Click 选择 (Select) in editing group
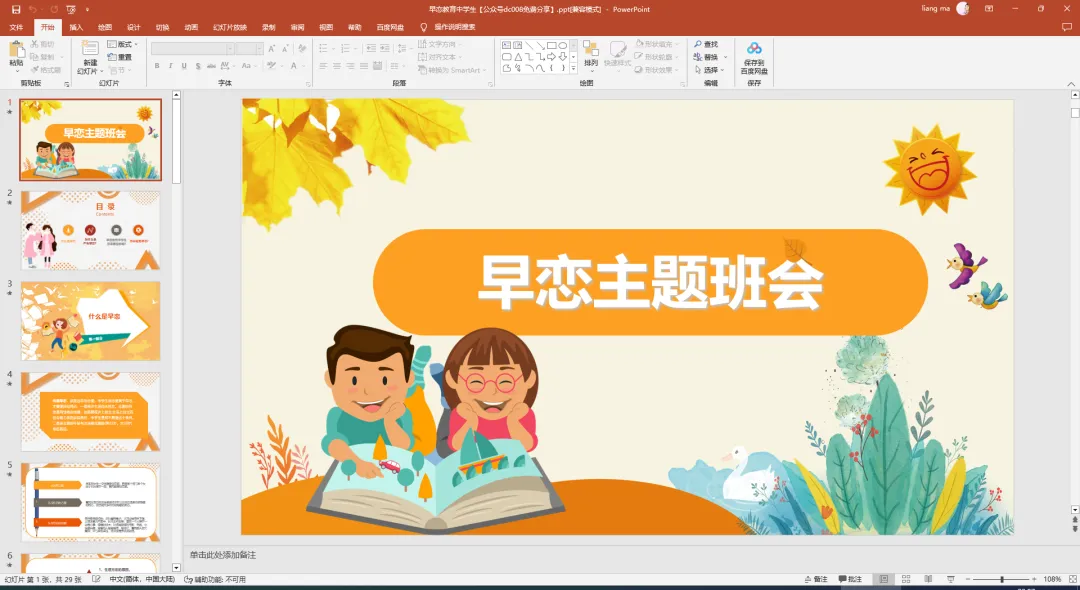This screenshot has height=590, width=1080. 709,70
